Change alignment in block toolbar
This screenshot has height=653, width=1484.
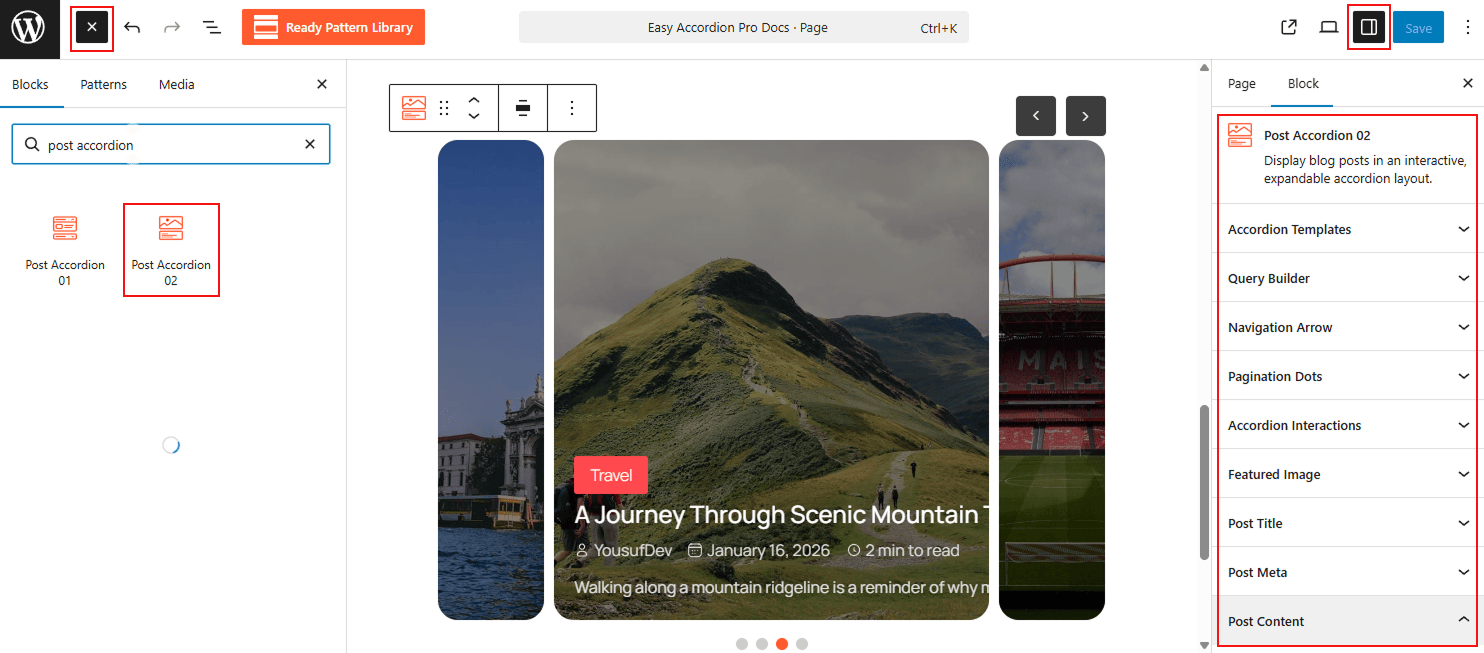[x=523, y=108]
